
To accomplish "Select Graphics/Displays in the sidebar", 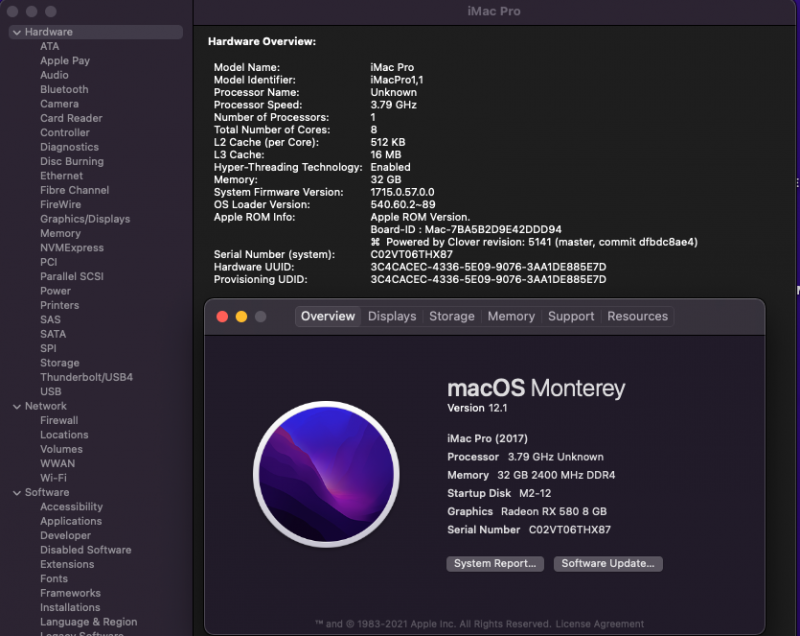I will pyautogui.click(x=85, y=219).
